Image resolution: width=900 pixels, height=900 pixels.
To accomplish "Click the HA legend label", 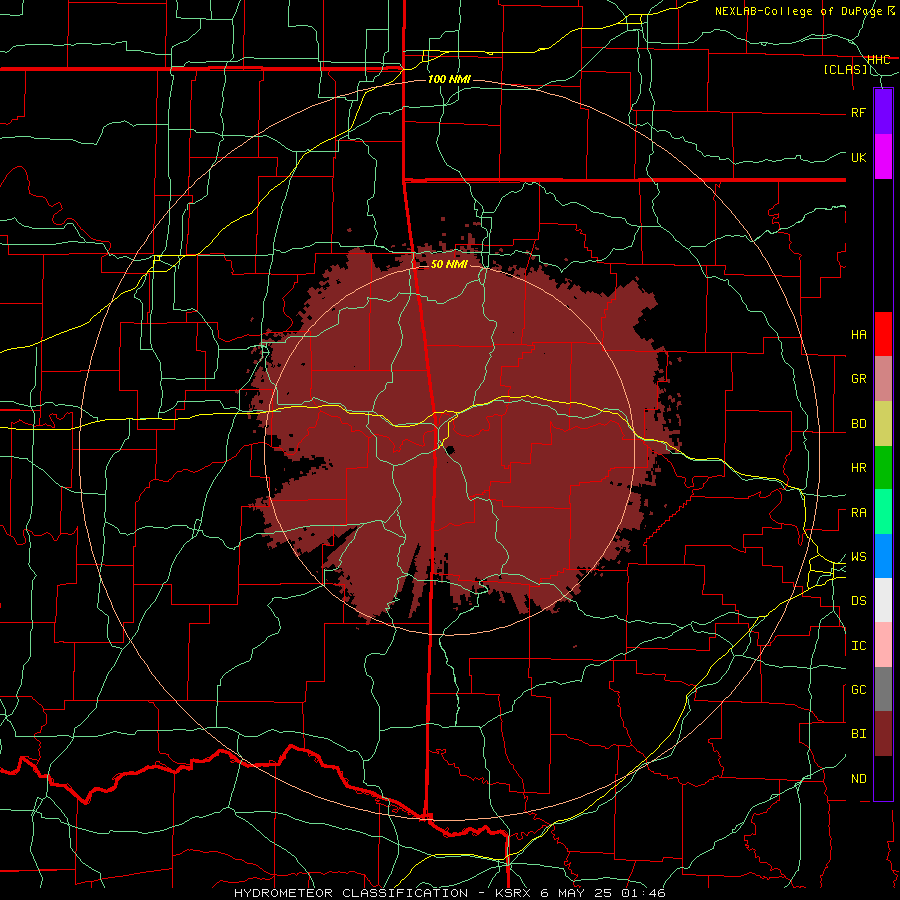I will tap(858, 335).
